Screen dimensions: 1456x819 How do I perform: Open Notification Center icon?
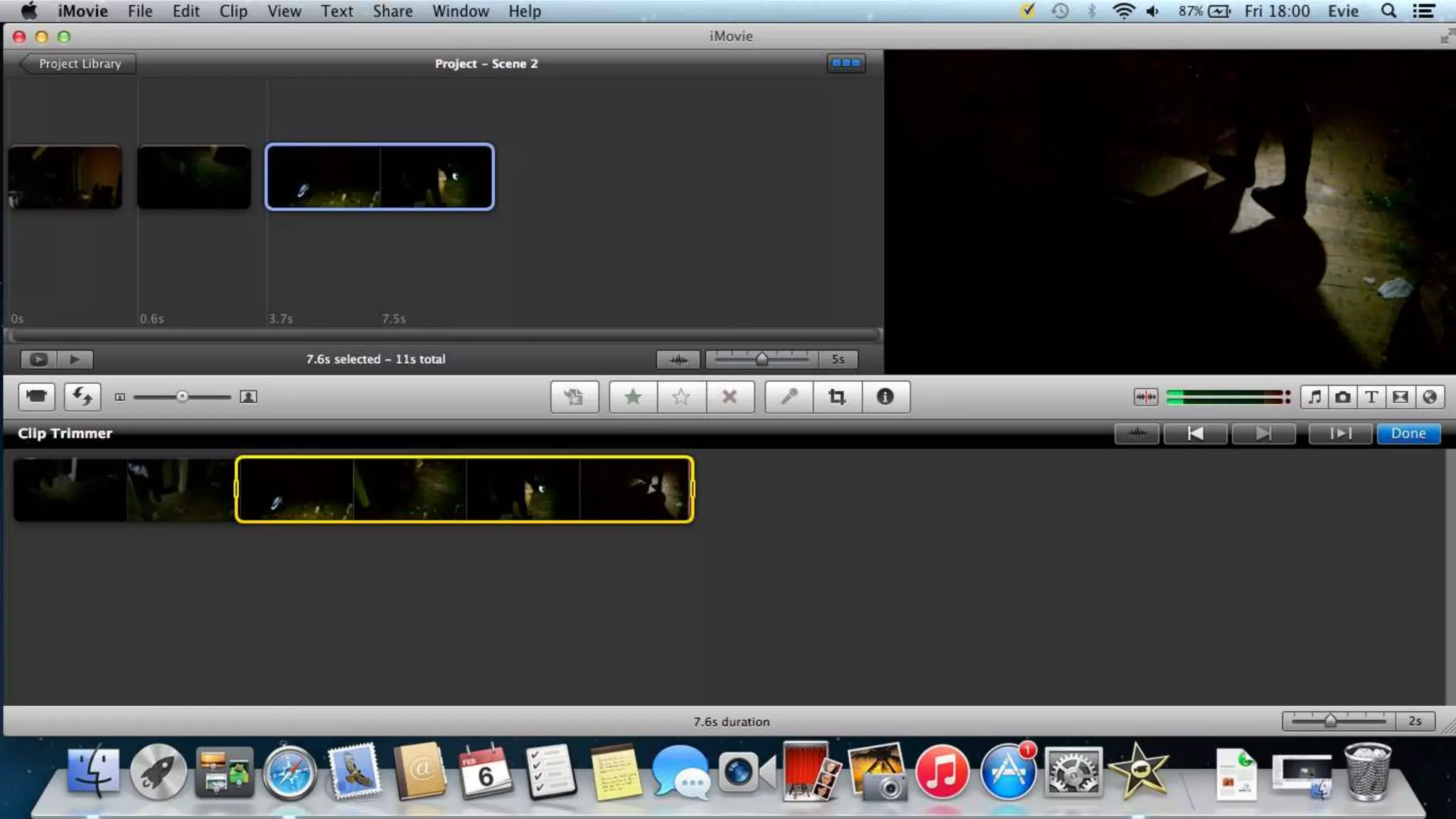pyautogui.click(x=1423, y=11)
